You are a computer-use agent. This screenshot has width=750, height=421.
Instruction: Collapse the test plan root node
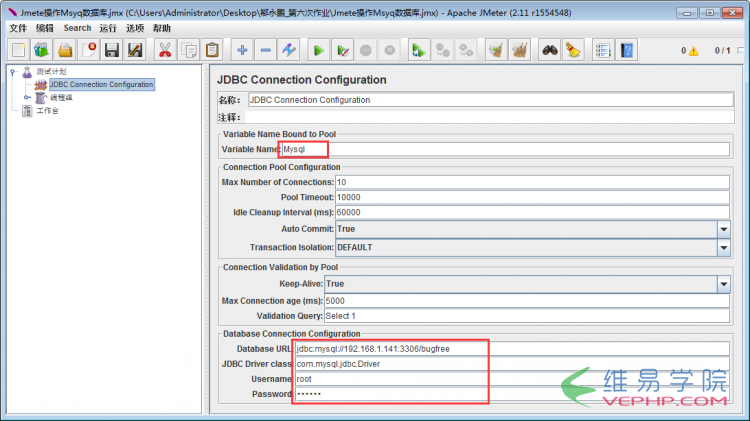pos(13,72)
